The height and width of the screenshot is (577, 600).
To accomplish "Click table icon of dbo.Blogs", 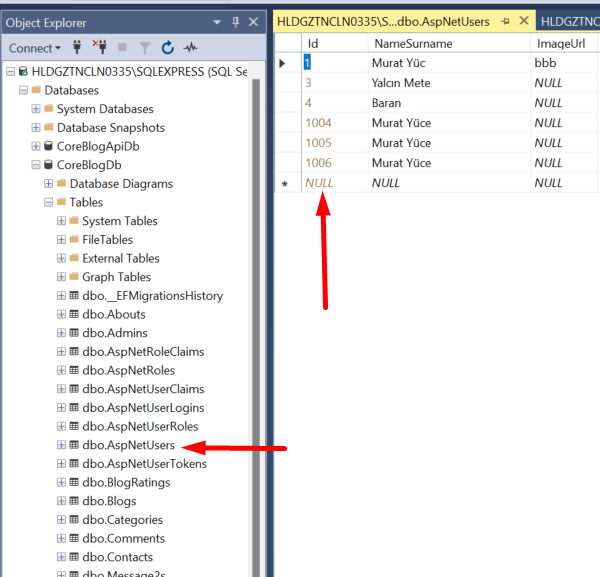I will pyautogui.click(x=74, y=500).
